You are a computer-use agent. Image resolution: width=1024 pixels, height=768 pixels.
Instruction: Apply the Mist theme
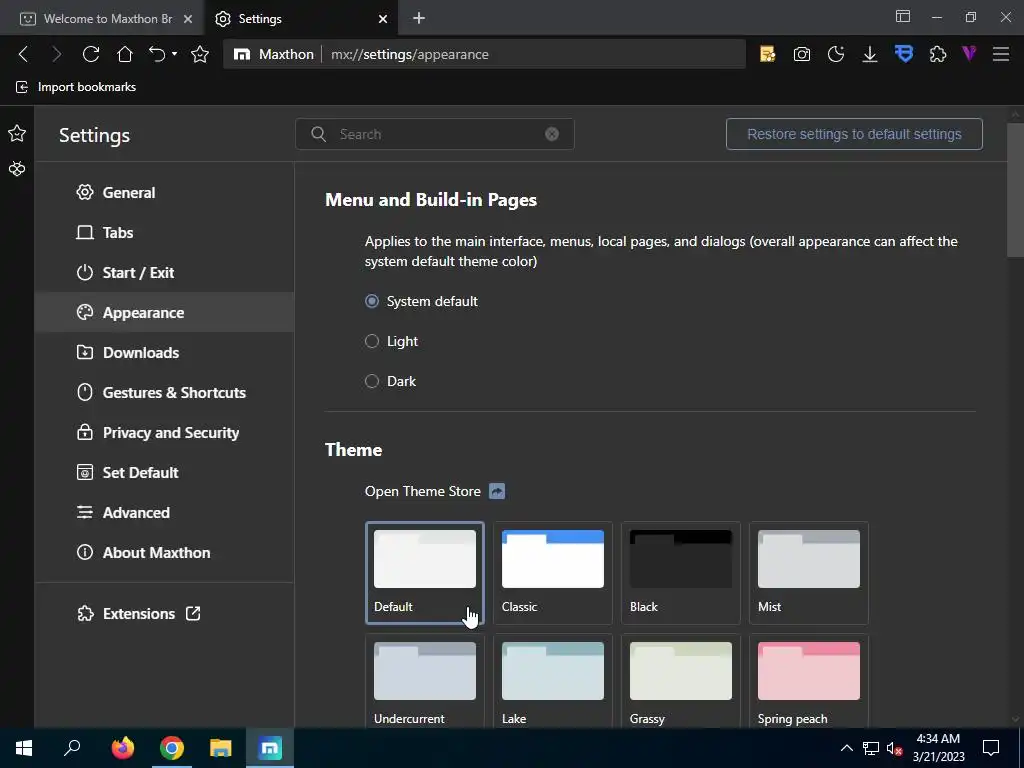(x=808, y=573)
